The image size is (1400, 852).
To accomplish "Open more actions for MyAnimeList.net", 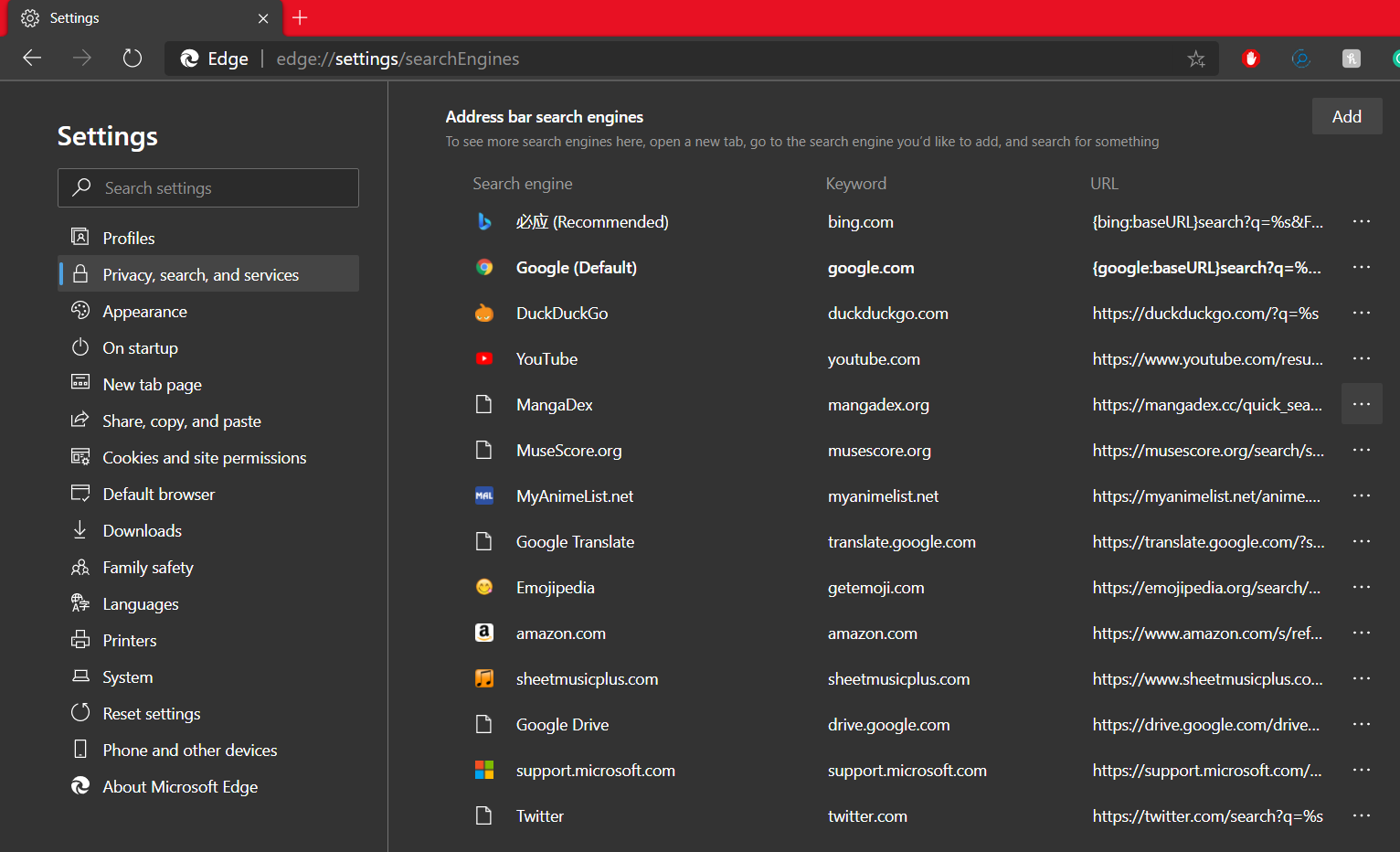I will click(x=1362, y=495).
